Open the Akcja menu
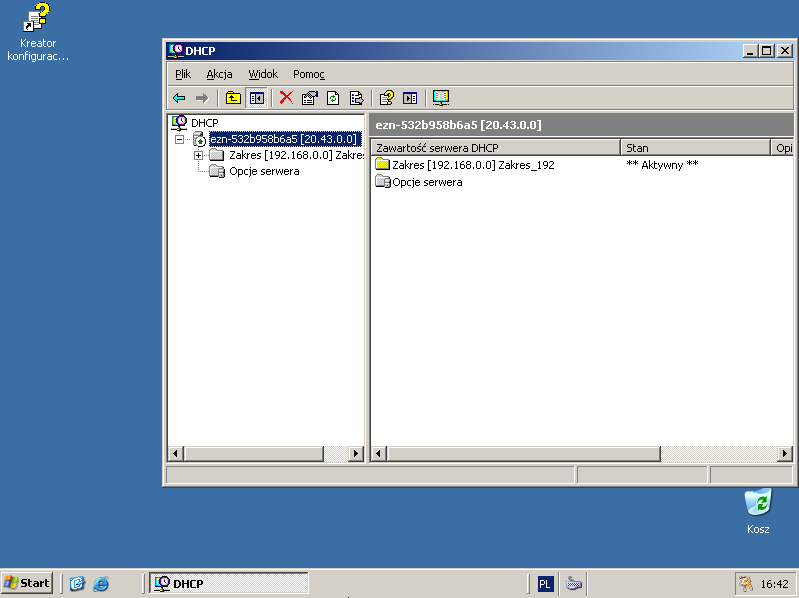 tap(219, 74)
